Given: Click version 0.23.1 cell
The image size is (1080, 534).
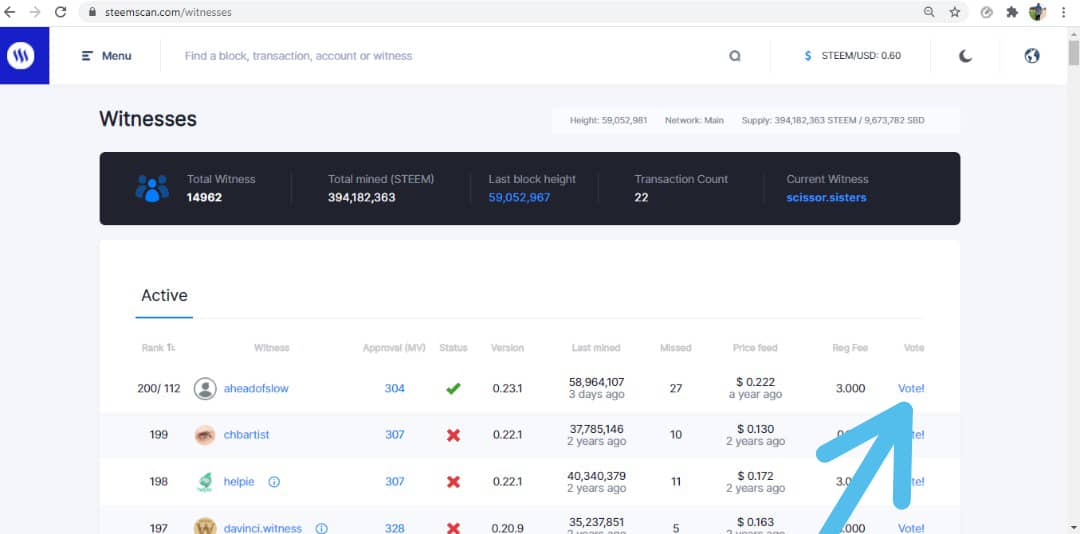Looking at the screenshot, I should 508,389.
